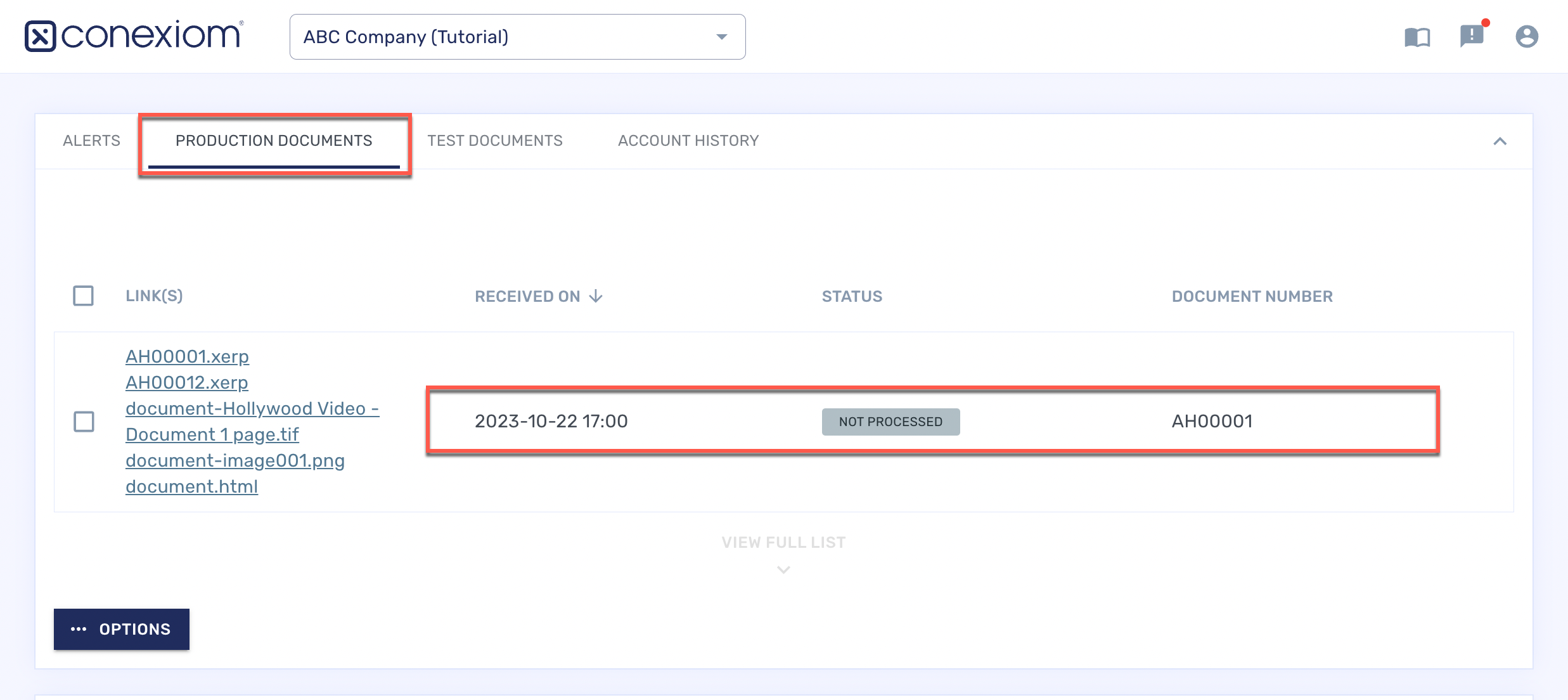Open the user profile account icon
The image size is (1568, 700).
coord(1527,37)
